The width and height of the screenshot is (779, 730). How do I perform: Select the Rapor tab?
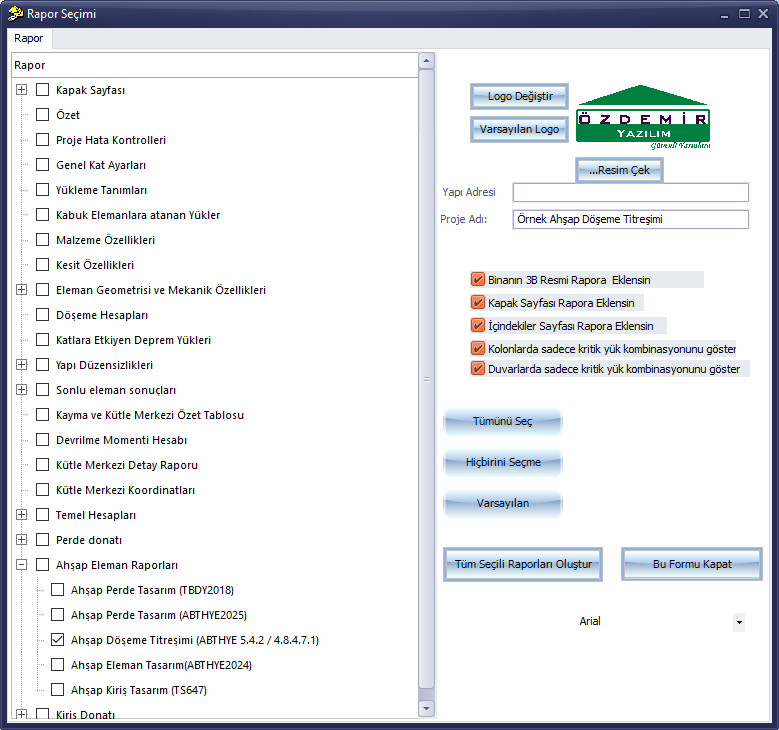point(29,38)
